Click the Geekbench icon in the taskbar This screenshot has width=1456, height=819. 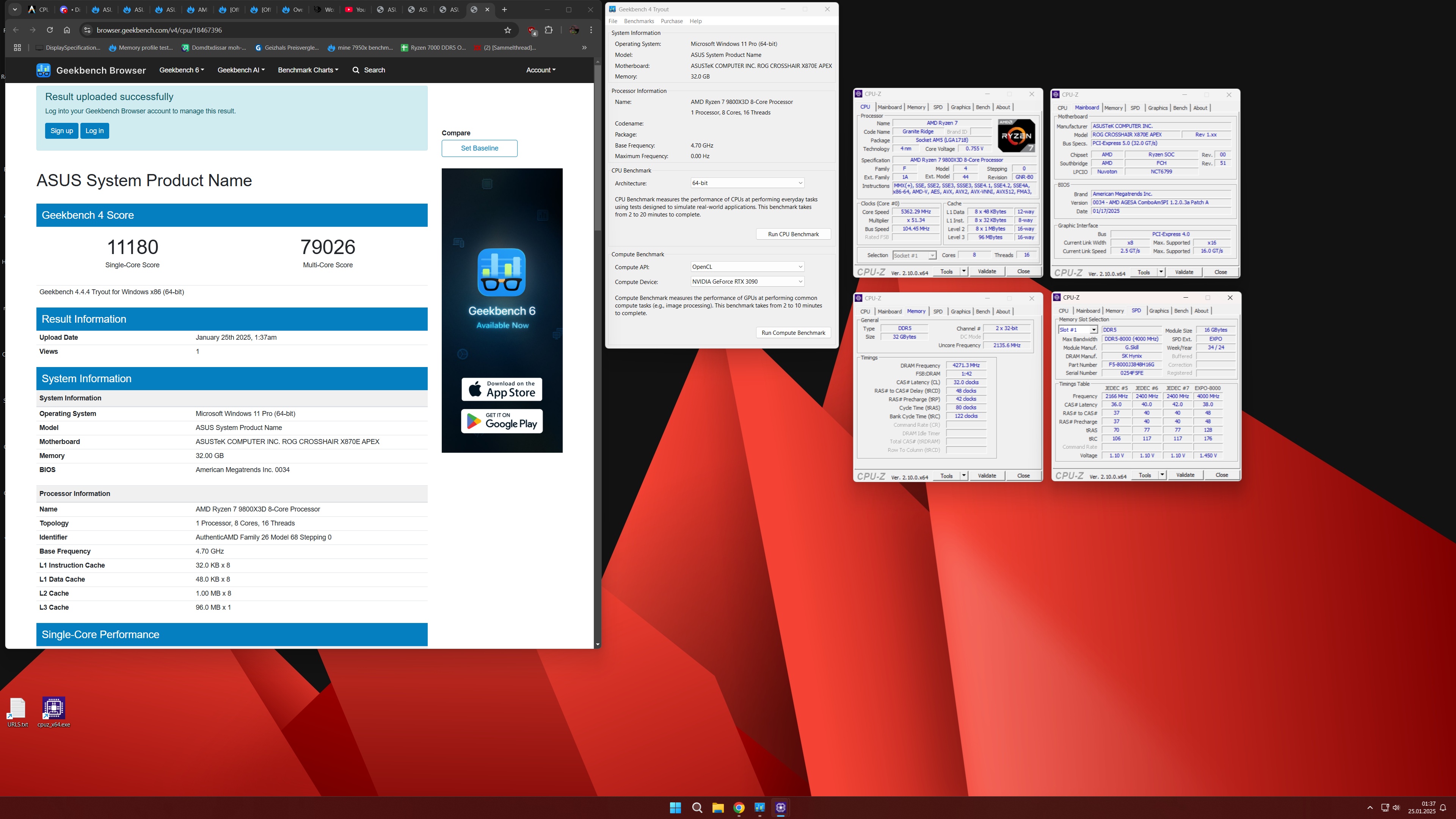(x=759, y=808)
